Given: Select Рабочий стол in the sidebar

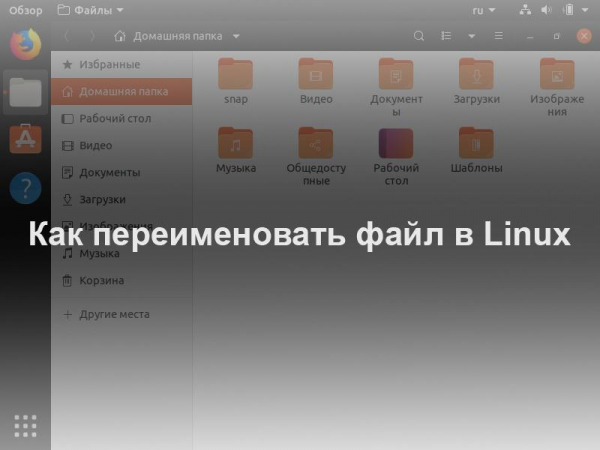Looking at the screenshot, I should [122, 119].
